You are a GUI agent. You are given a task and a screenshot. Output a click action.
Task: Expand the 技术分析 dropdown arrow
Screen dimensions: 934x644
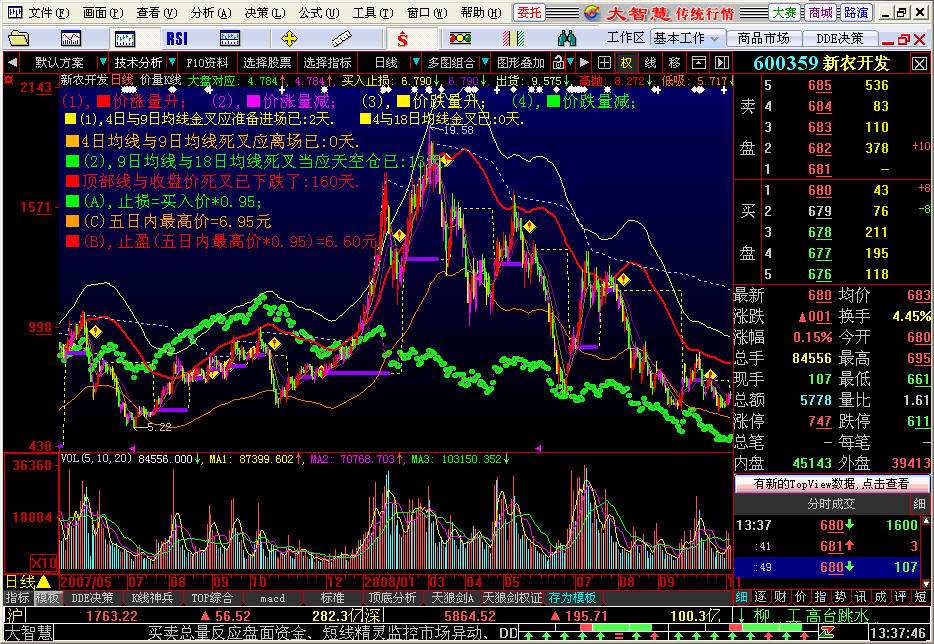click(172, 62)
